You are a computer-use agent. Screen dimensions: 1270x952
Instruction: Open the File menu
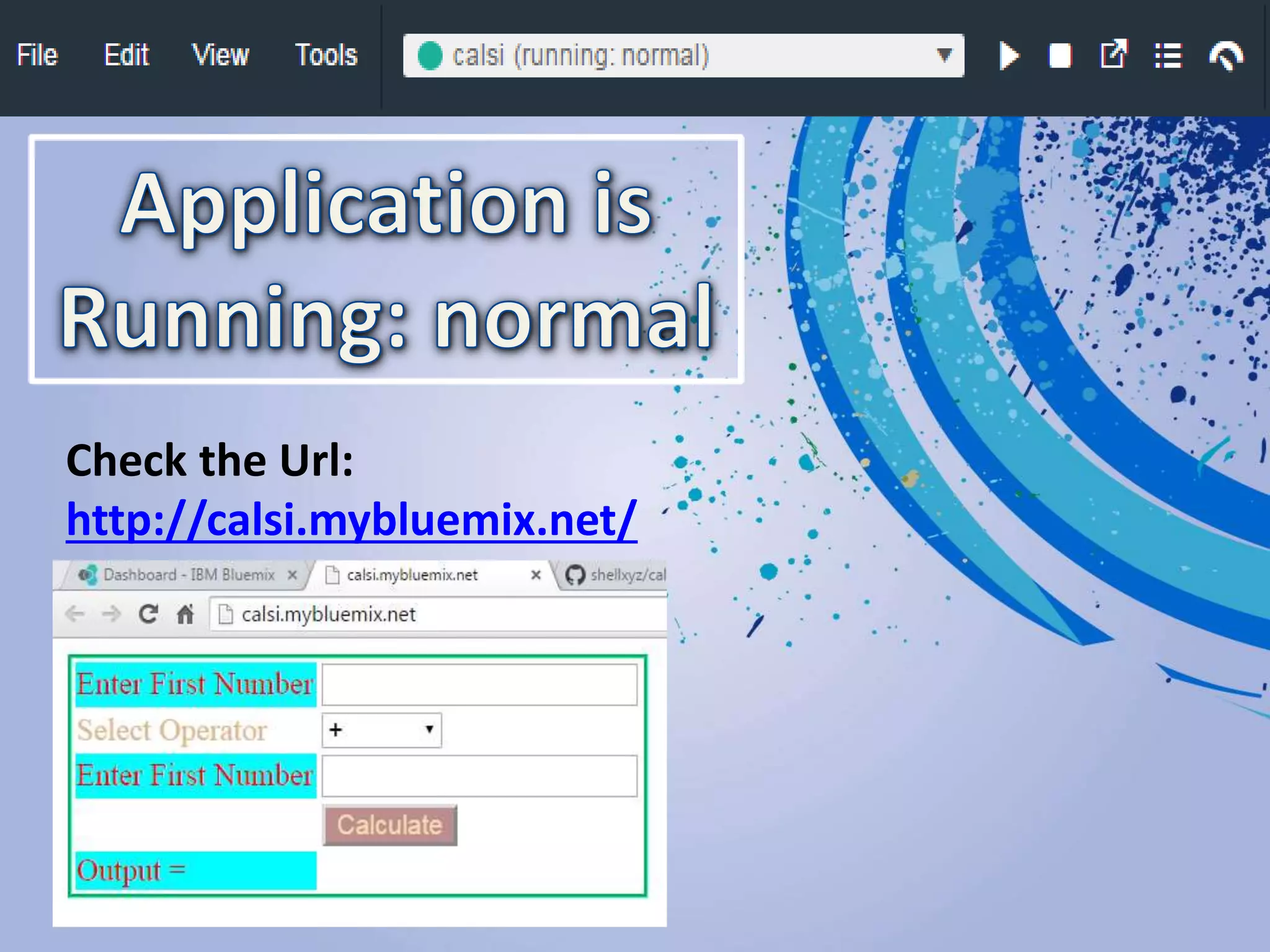37,55
